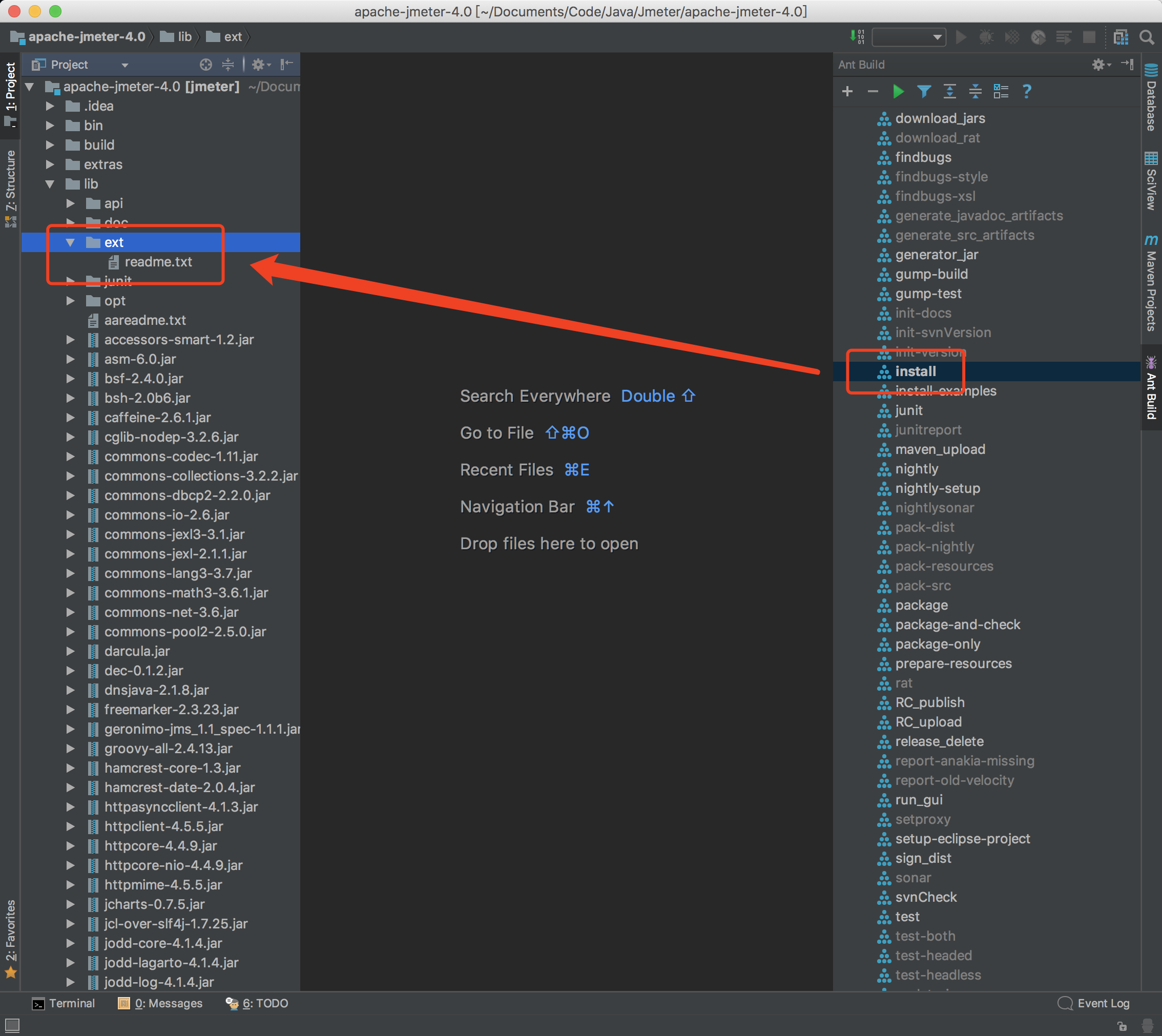Select aareadme.txt file
Screen dimensions: 1162x1036
144,320
